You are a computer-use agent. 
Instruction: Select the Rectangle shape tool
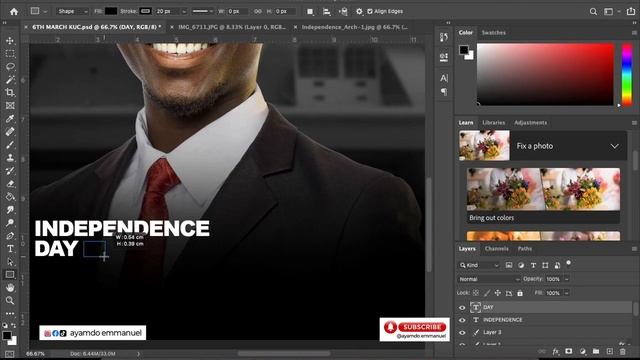(x=10, y=275)
